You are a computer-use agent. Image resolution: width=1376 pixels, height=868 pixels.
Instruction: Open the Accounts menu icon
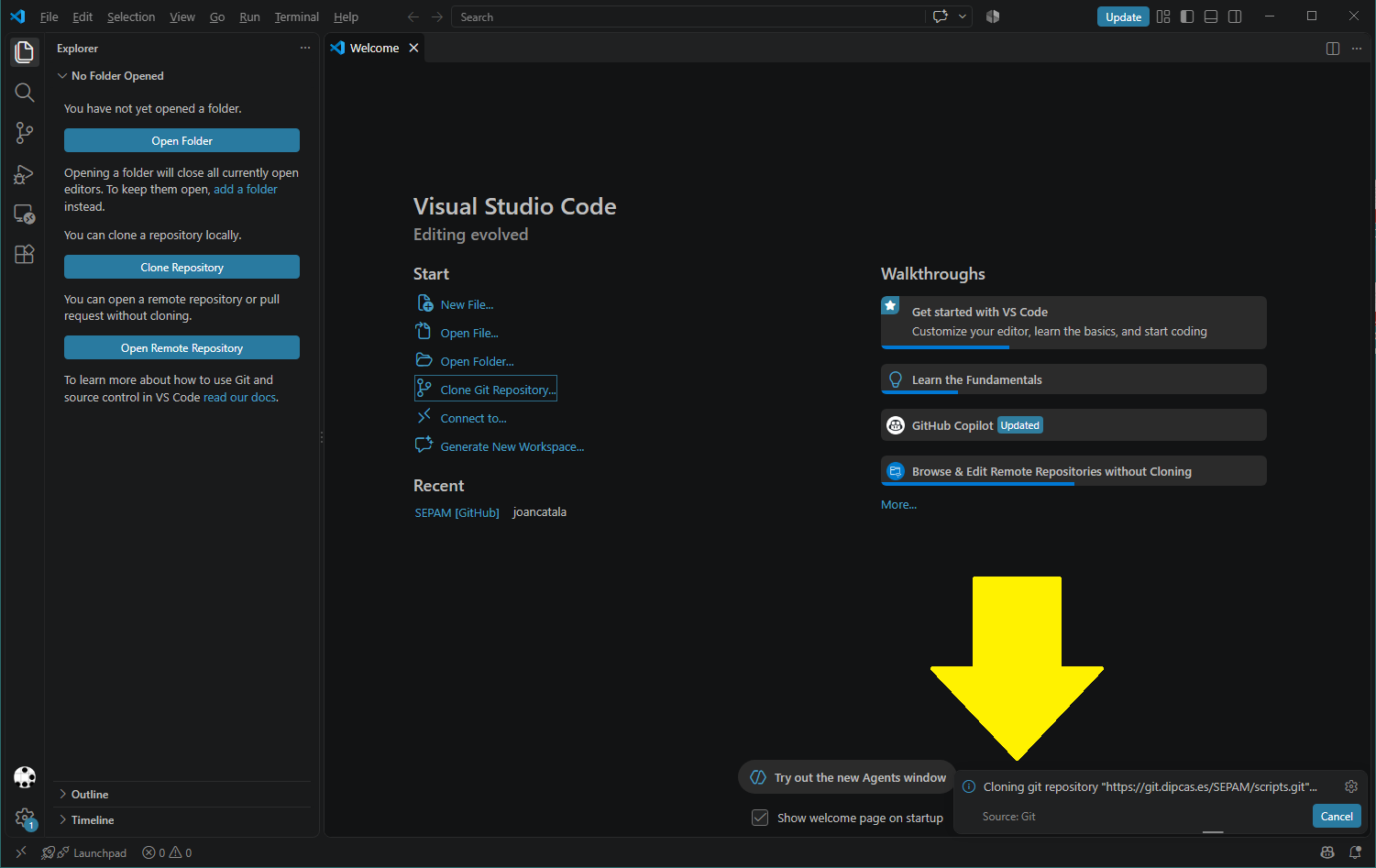[x=25, y=777]
